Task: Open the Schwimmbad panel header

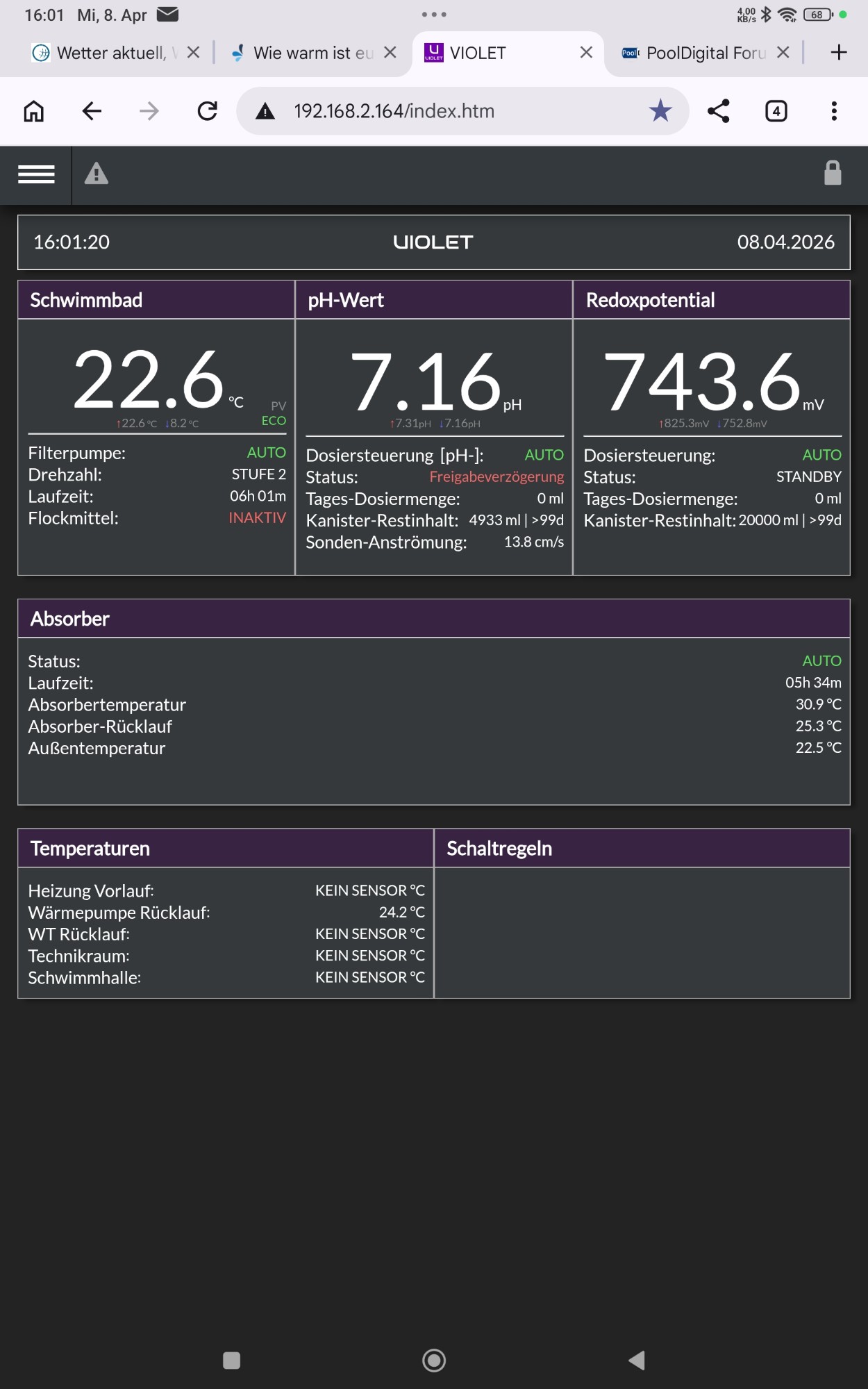Action: (156, 300)
